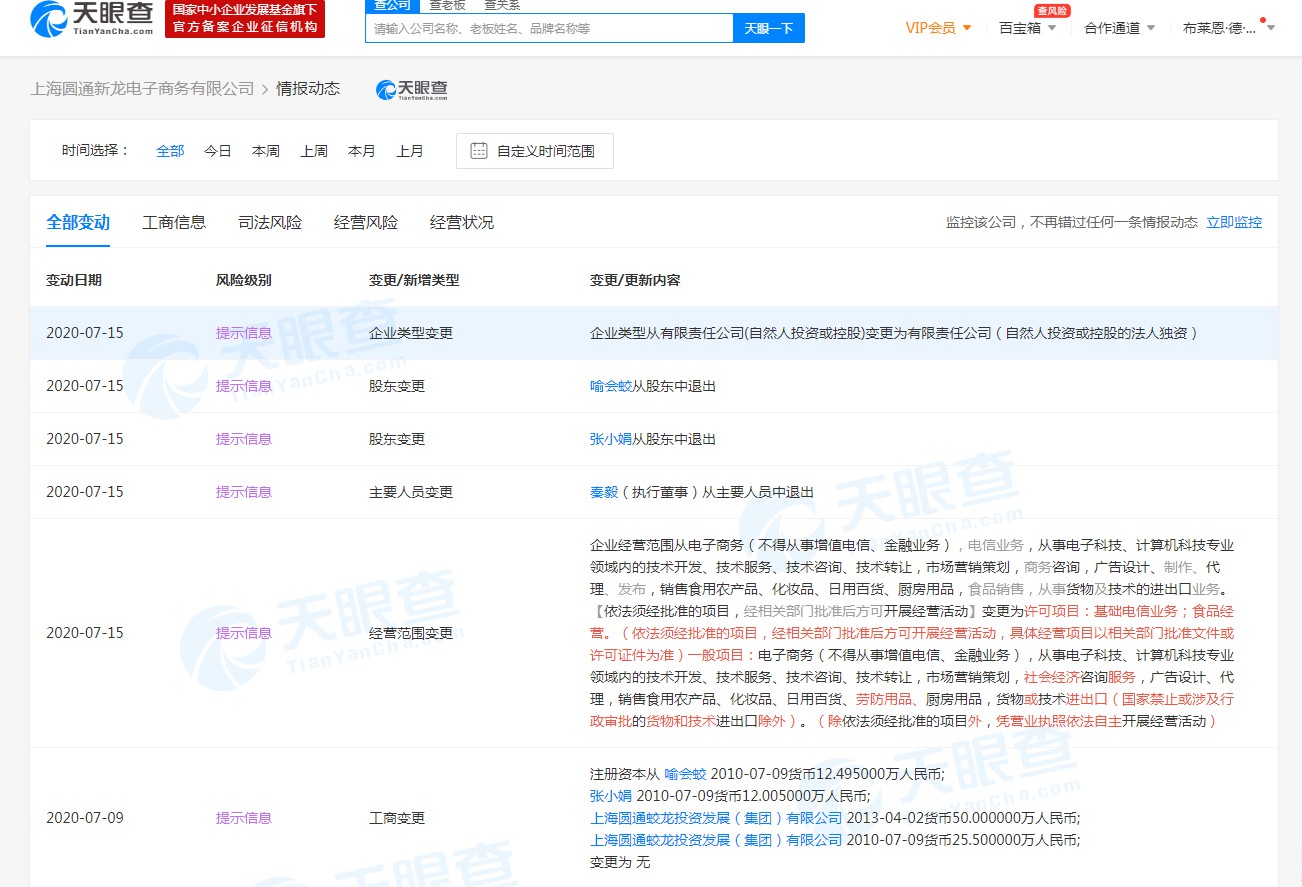The height and width of the screenshot is (887, 1302).
Task: Open the 秦毅 executive director link
Action: pos(604,492)
